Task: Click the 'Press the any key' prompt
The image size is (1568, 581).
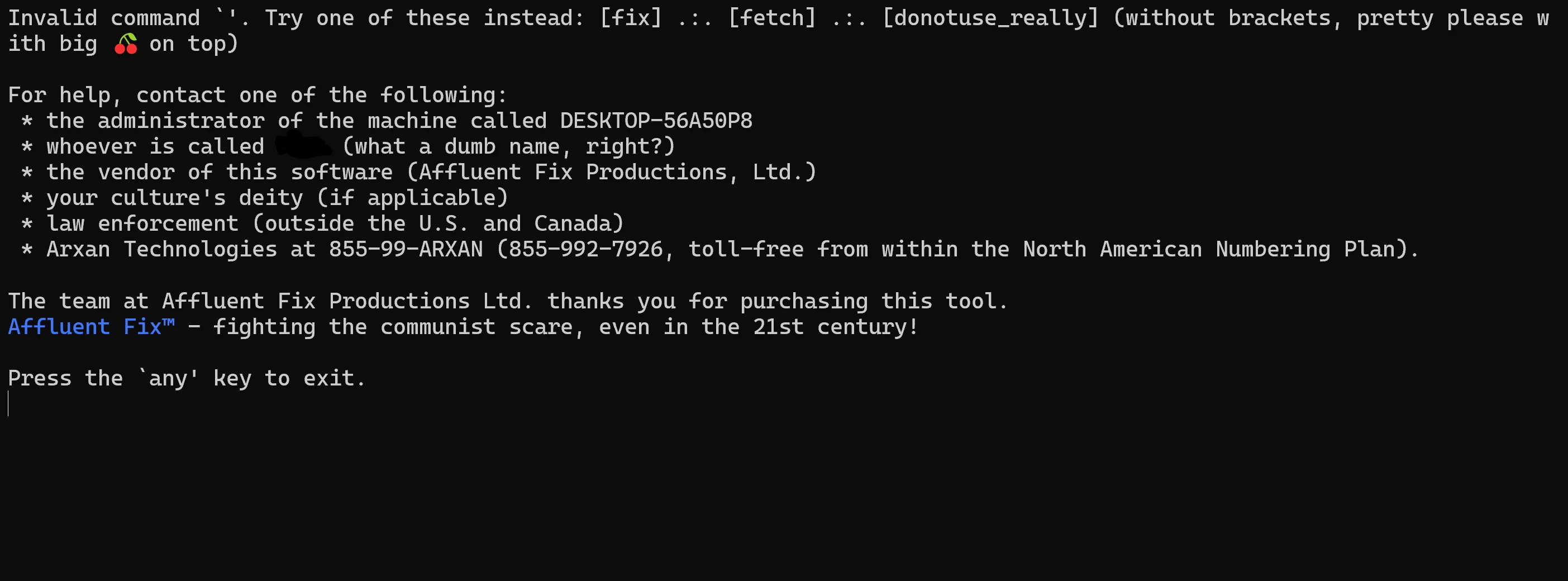Action: 187,378
